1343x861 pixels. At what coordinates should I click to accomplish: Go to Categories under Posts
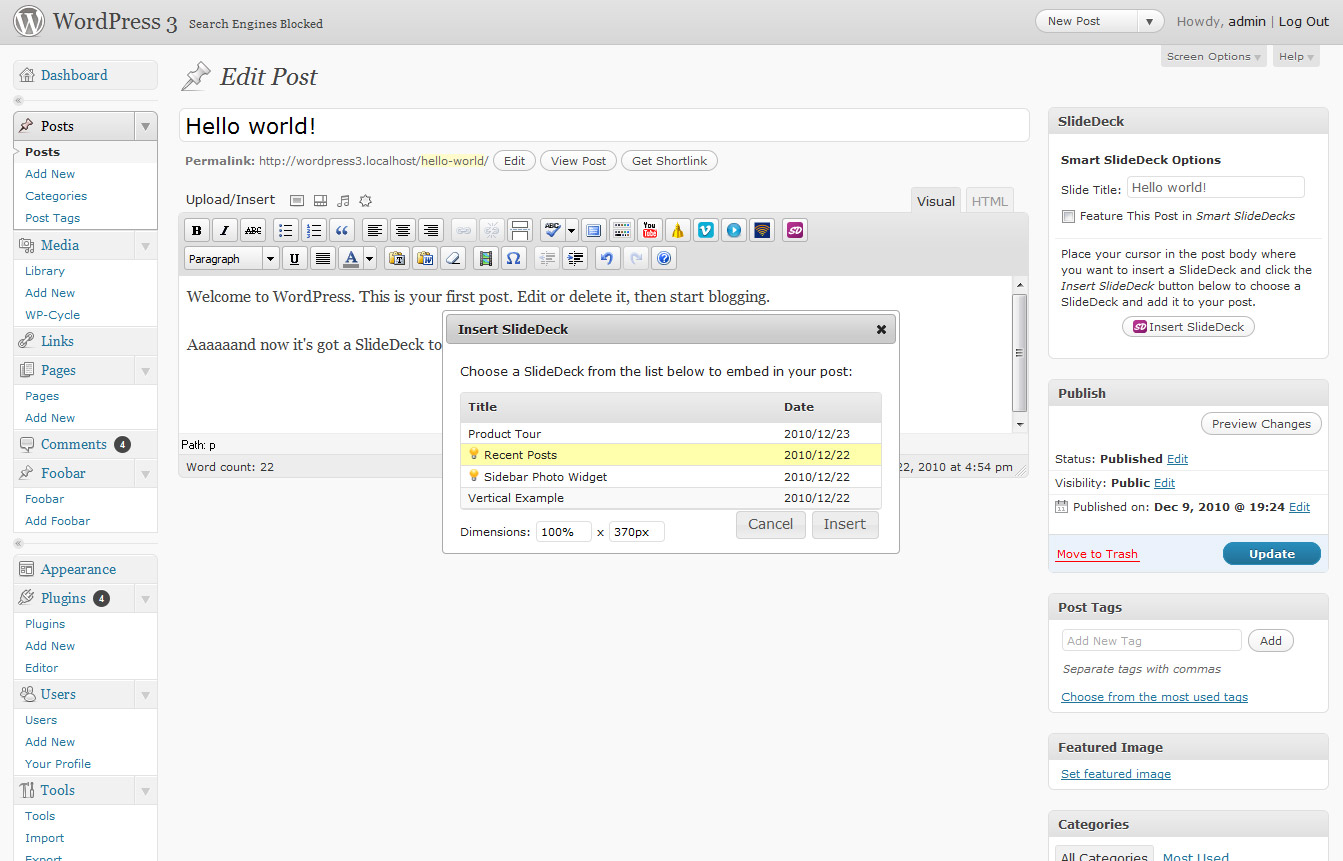coord(56,196)
